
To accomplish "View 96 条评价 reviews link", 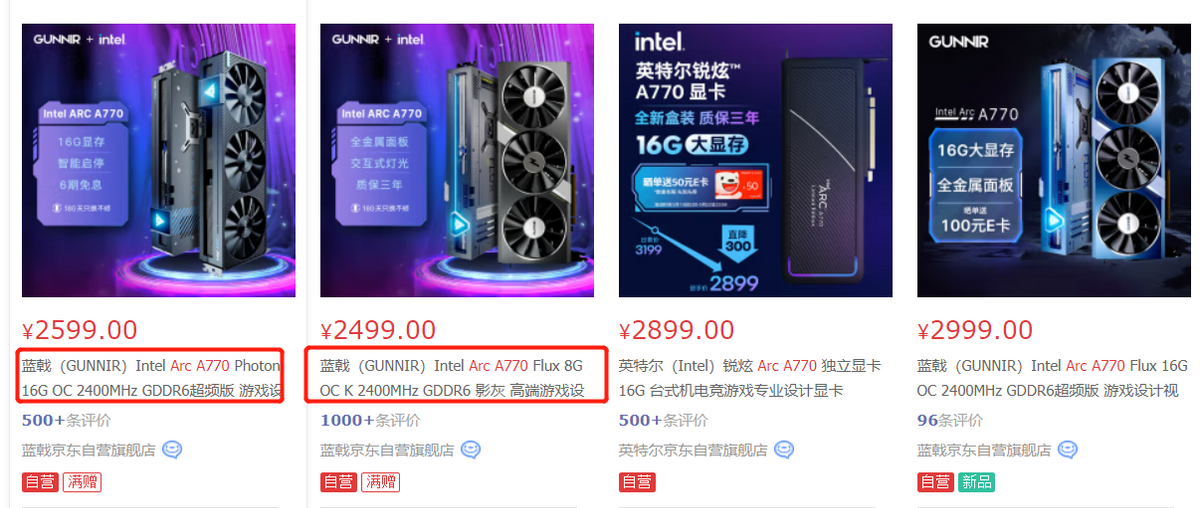I will click(x=950, y=421).
